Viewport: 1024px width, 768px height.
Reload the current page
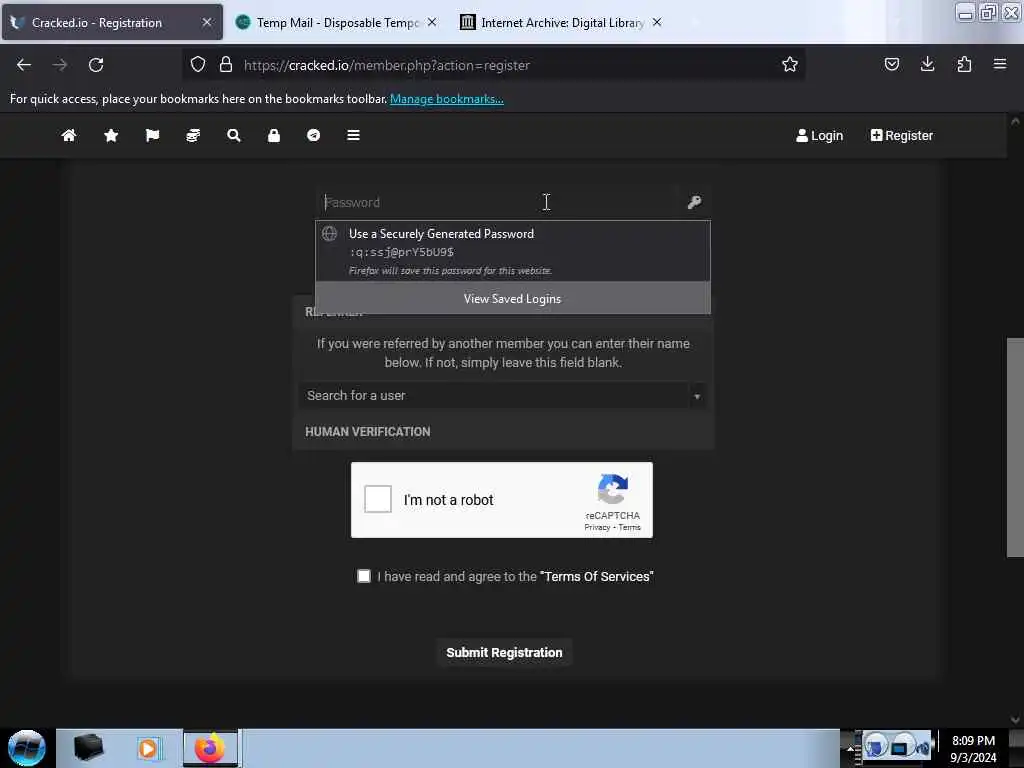click(96, 65)
